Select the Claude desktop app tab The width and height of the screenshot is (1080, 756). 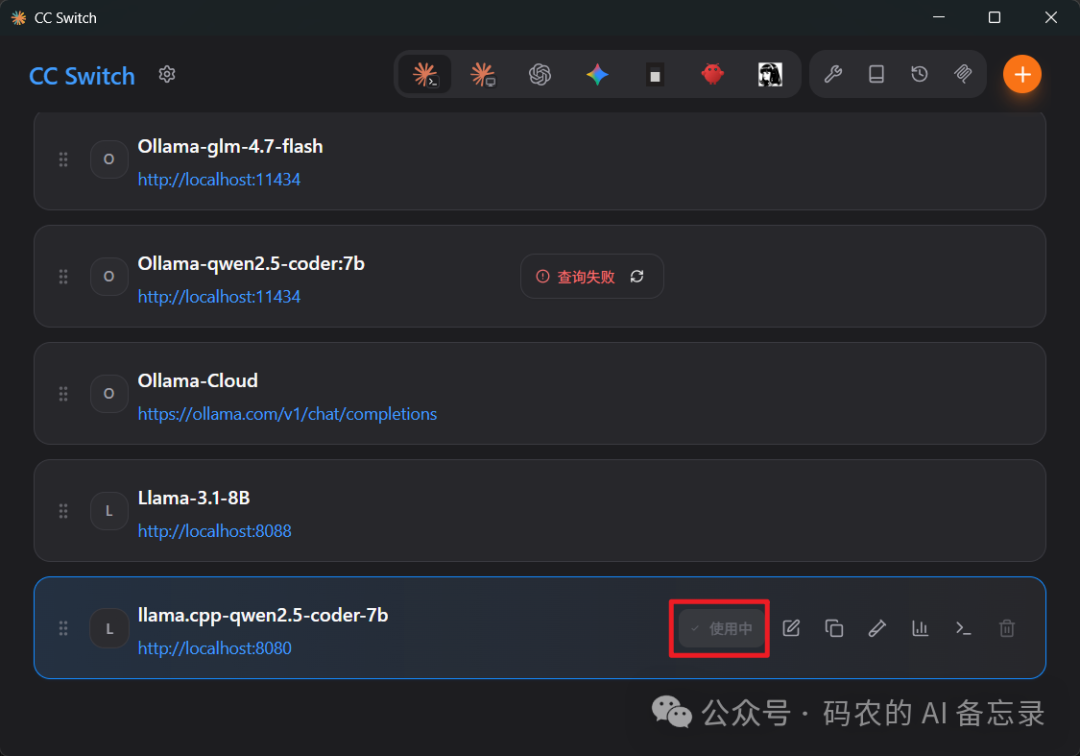(x=483, y=74)
